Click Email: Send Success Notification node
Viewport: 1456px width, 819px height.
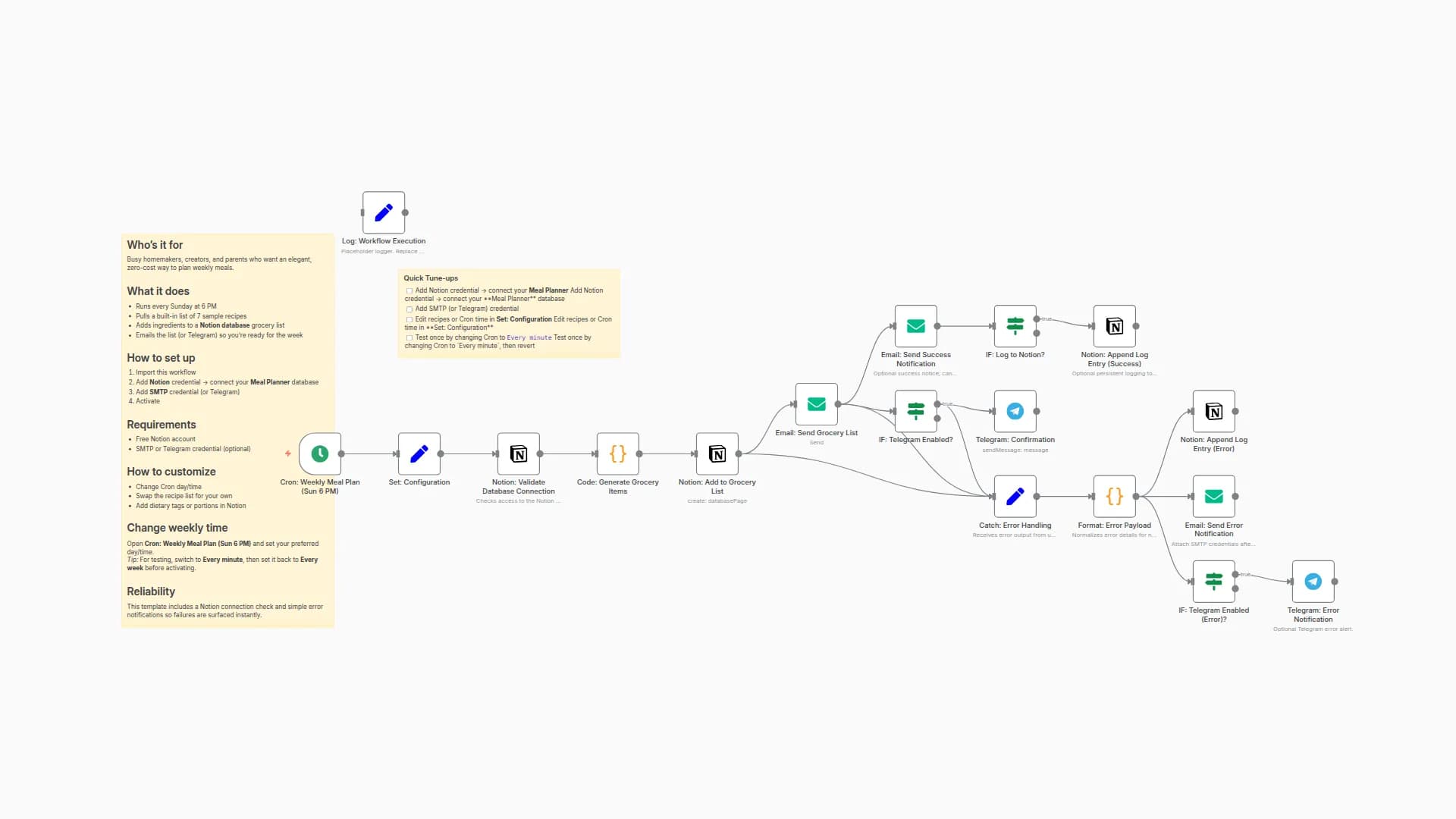[x=915, y=326]
